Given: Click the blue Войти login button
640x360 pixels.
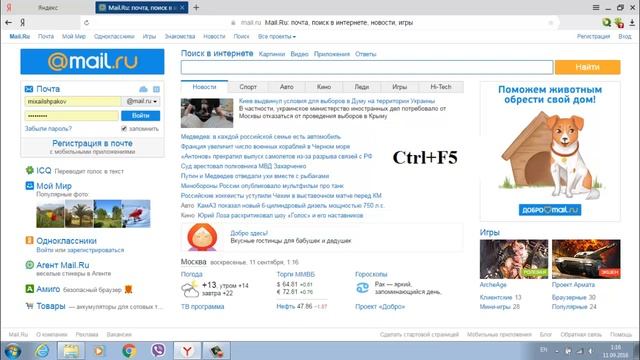Looking at the screenshot, I should (x=140, y=116).
